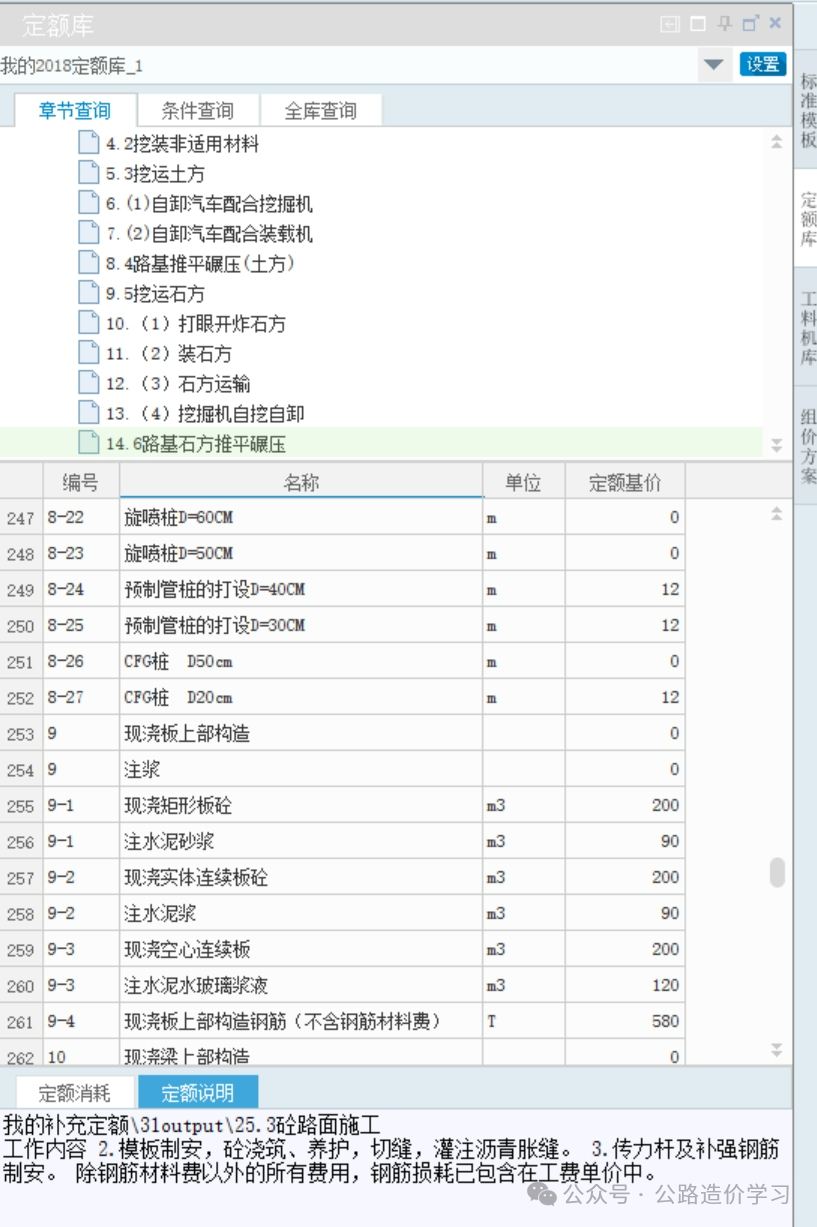Click the 编号 column header
817x1227 pixels.
81,483
